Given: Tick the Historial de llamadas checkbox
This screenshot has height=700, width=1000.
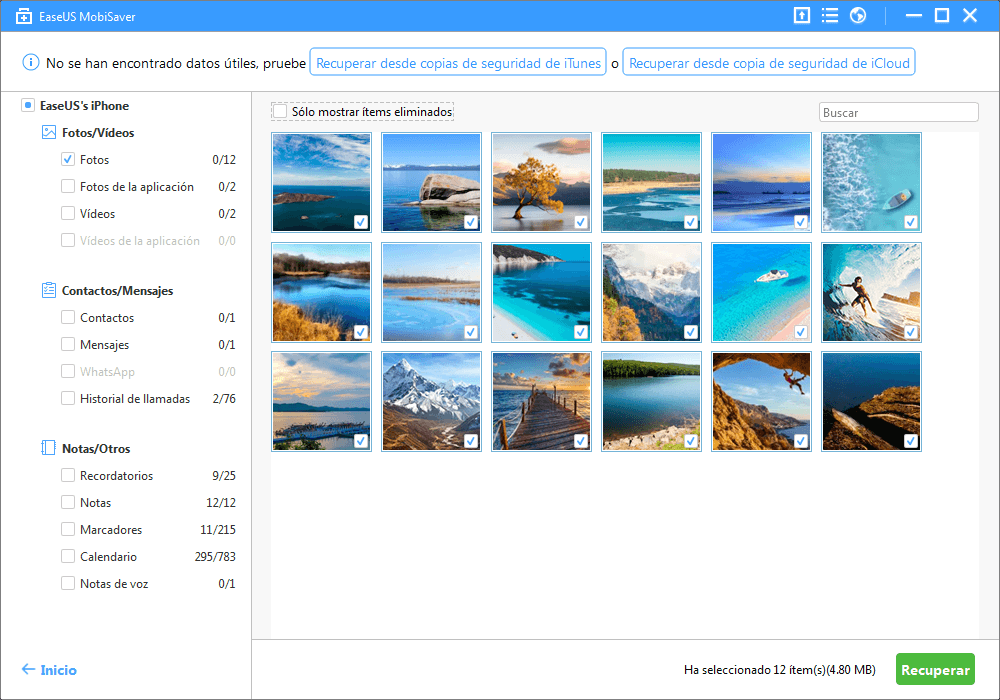Looking at the screenshot, I should 68,398.
